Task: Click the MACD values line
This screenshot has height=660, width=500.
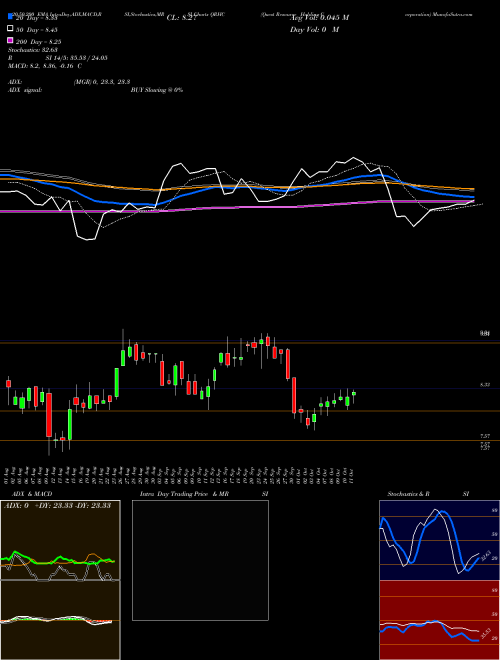Action: click(45, 66)
